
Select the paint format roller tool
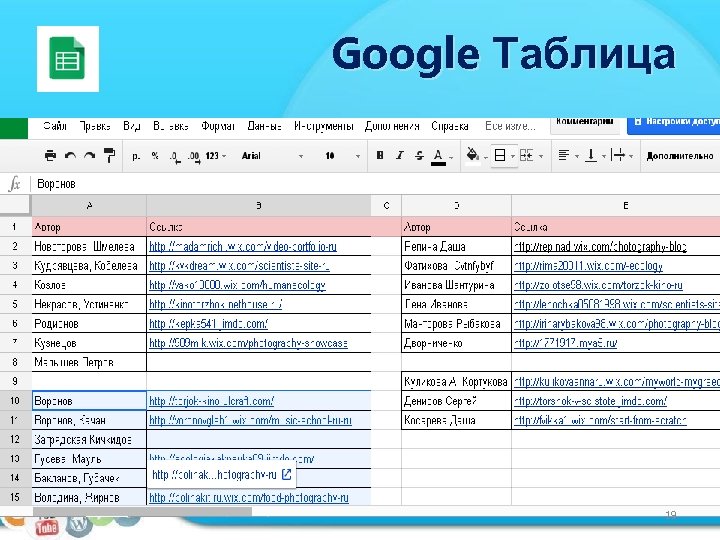[x=109, y=155]
